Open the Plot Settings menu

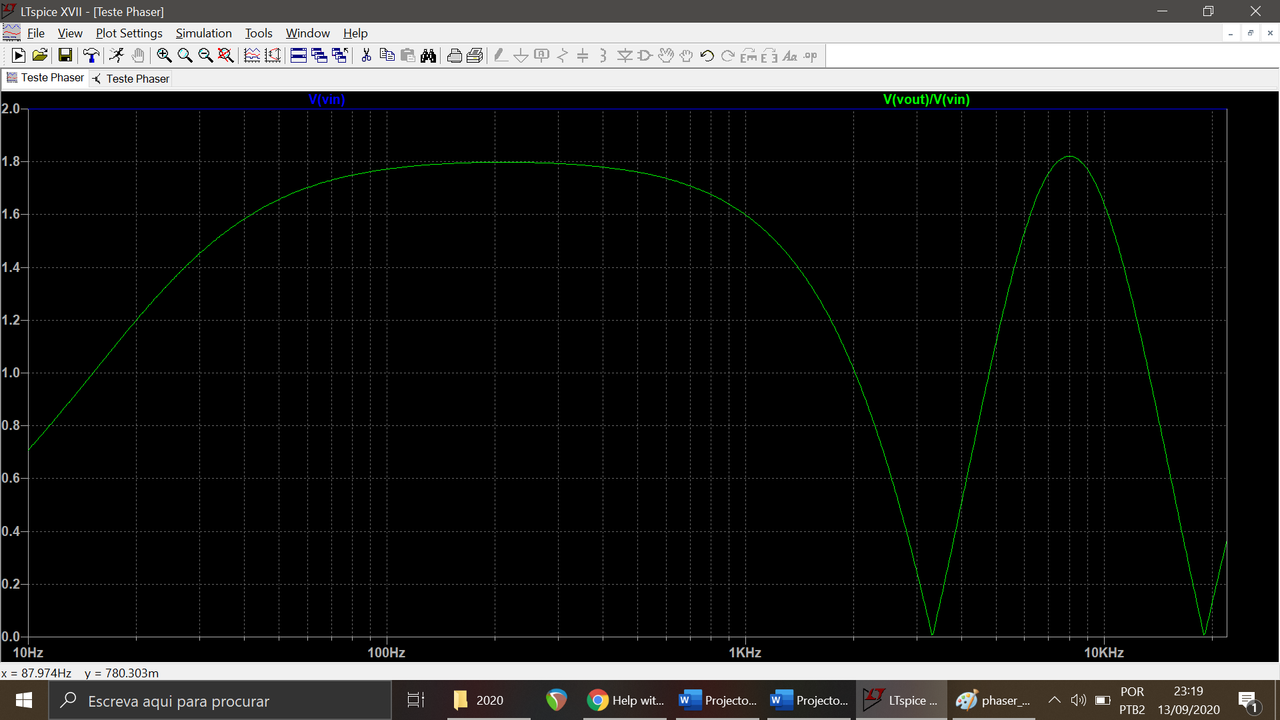[x=129, y=33]
